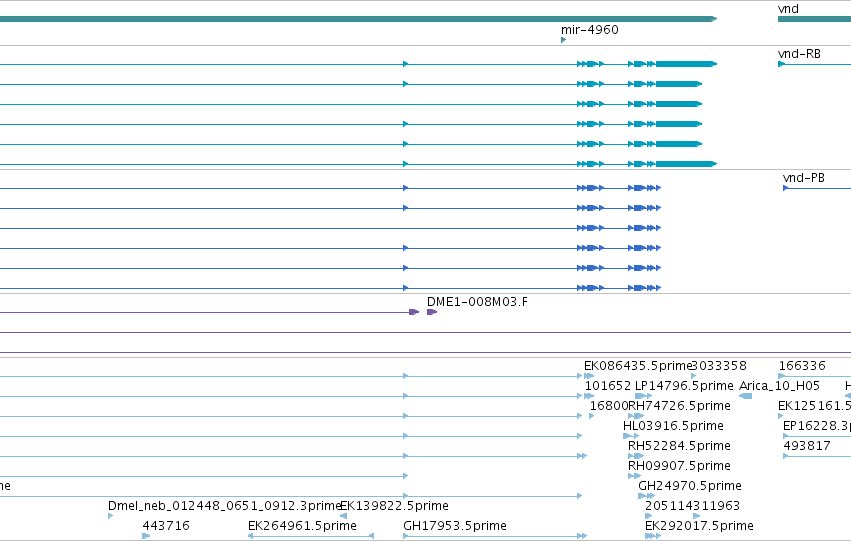Viewport: 851px width, 541px height.
Task: Click Dmel_neb_012448_0651_0912.3prime label
Action: pos(224,506)
